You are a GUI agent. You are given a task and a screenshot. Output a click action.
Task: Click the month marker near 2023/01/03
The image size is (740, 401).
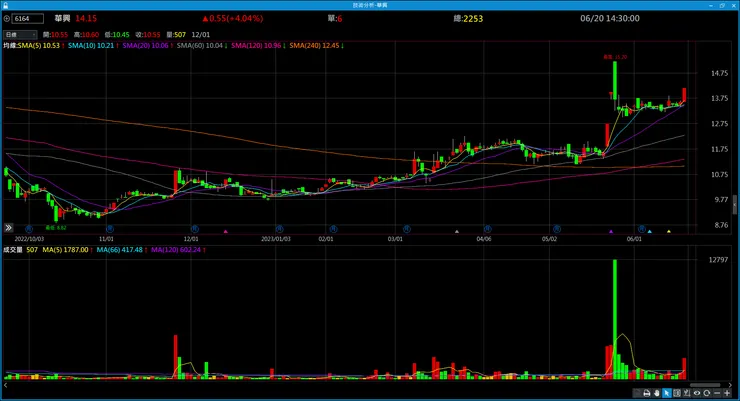tap(279, 229)
